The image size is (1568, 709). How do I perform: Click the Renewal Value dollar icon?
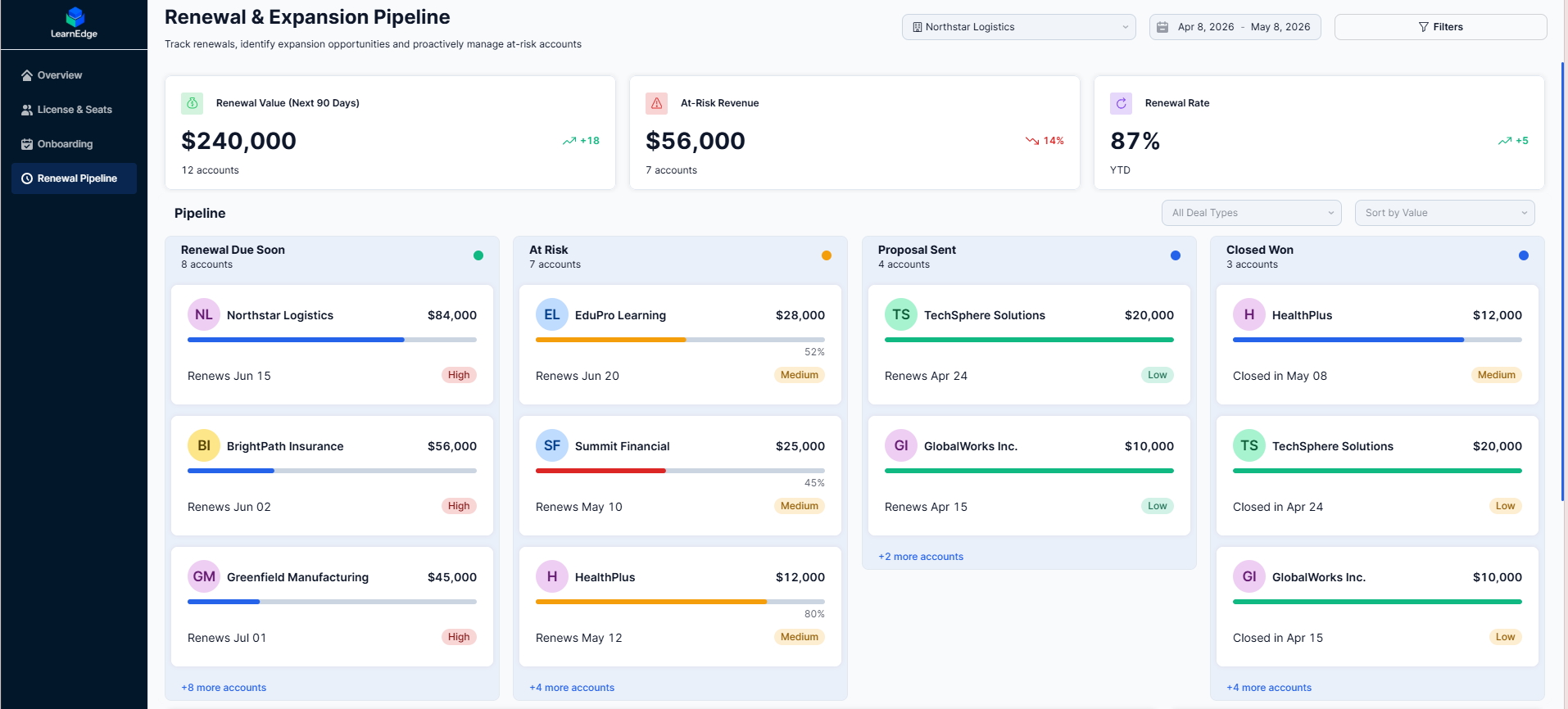point(192,103)
